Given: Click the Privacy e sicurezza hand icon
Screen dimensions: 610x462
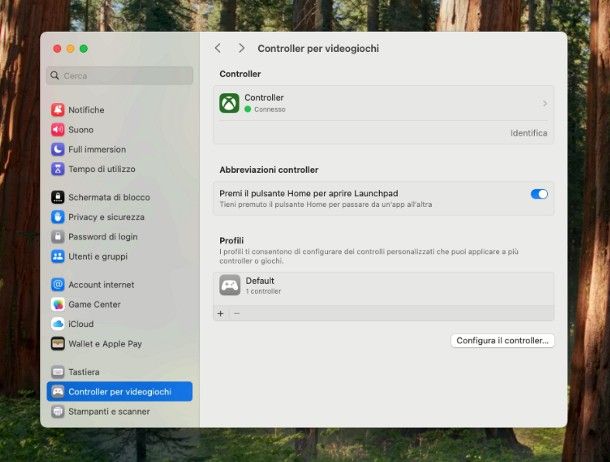Looking at the screenshot, I should point(58,217).
